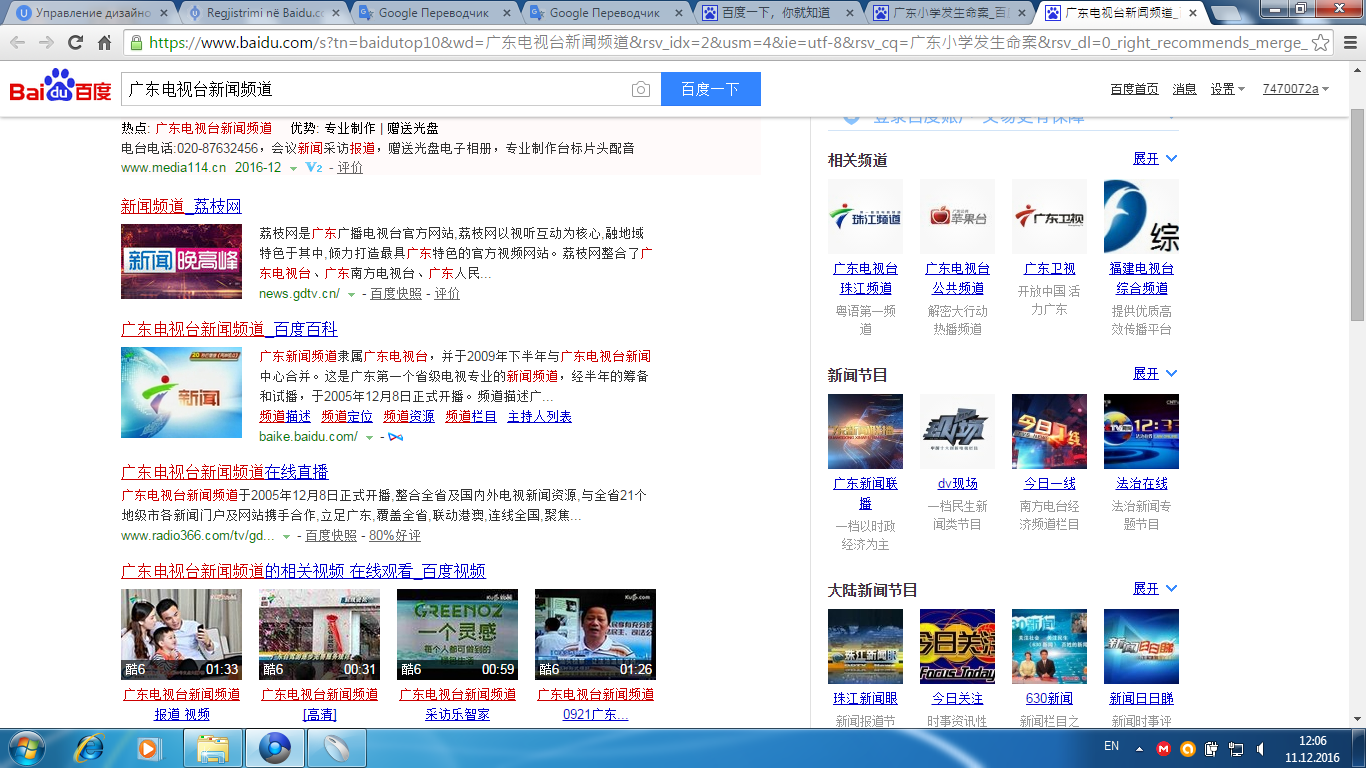The image size is (1366, 768).
Task: Open the browser home page icon
Action: pyautogui.click(x=104, y=43)
